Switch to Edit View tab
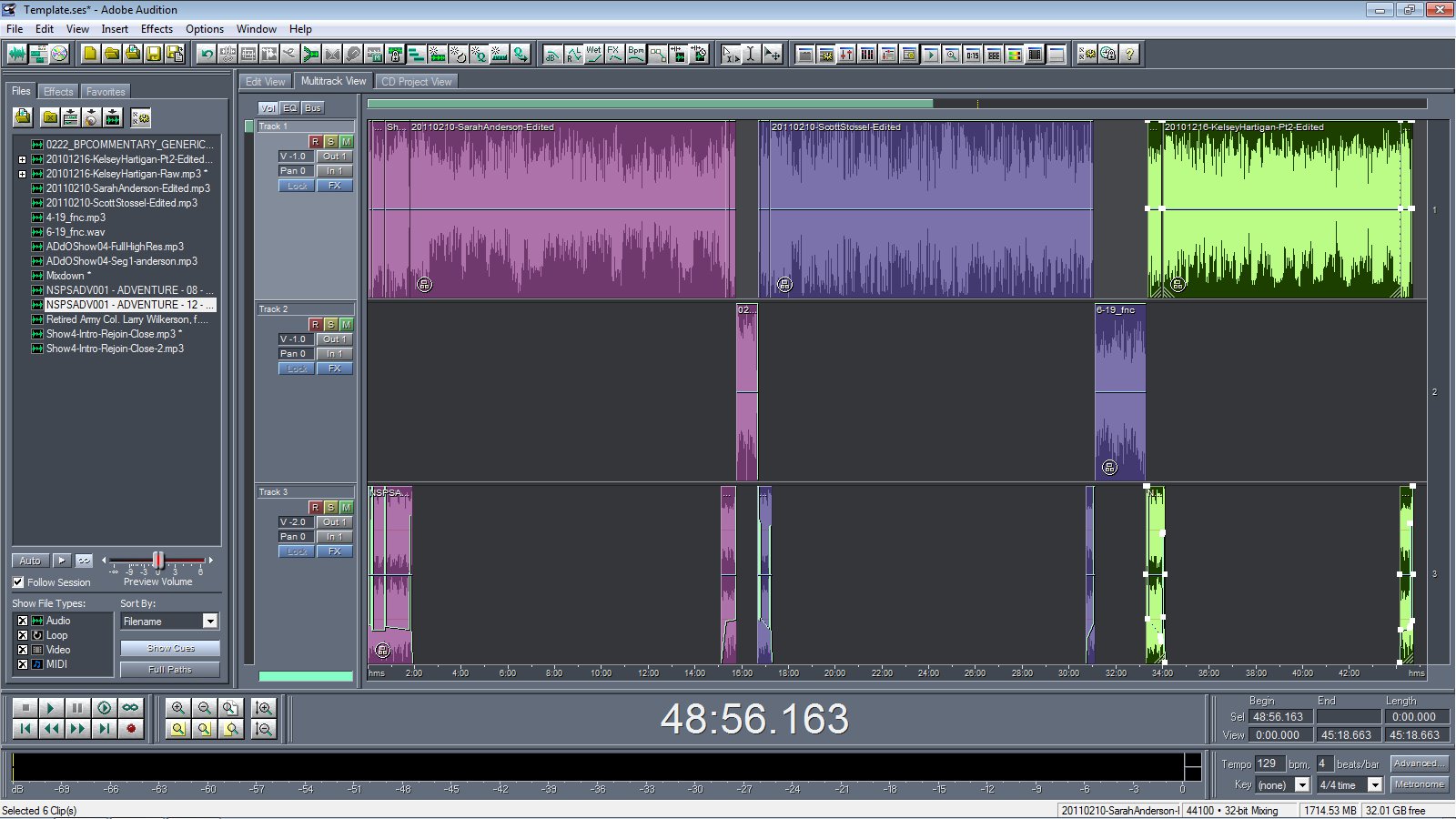1456x819 pixels. (265, 82)
